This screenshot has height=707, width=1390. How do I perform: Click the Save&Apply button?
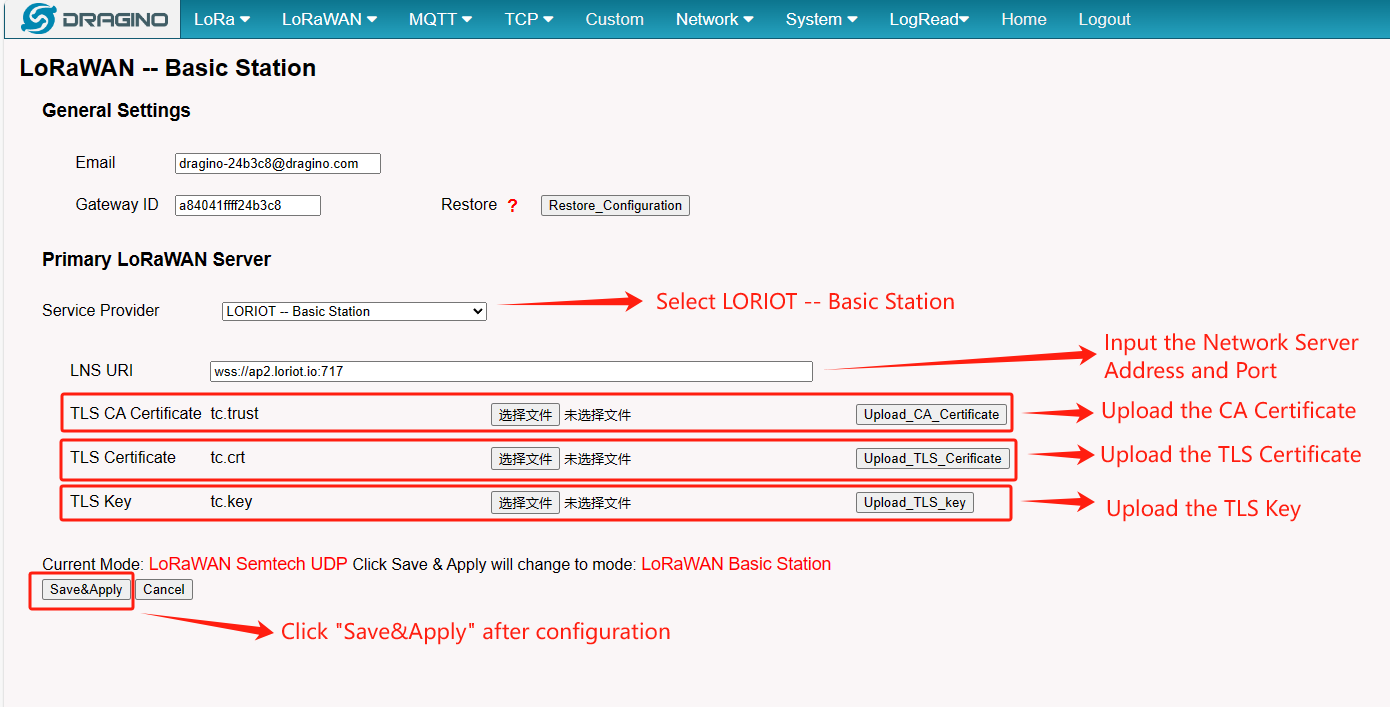pos(86,590)
